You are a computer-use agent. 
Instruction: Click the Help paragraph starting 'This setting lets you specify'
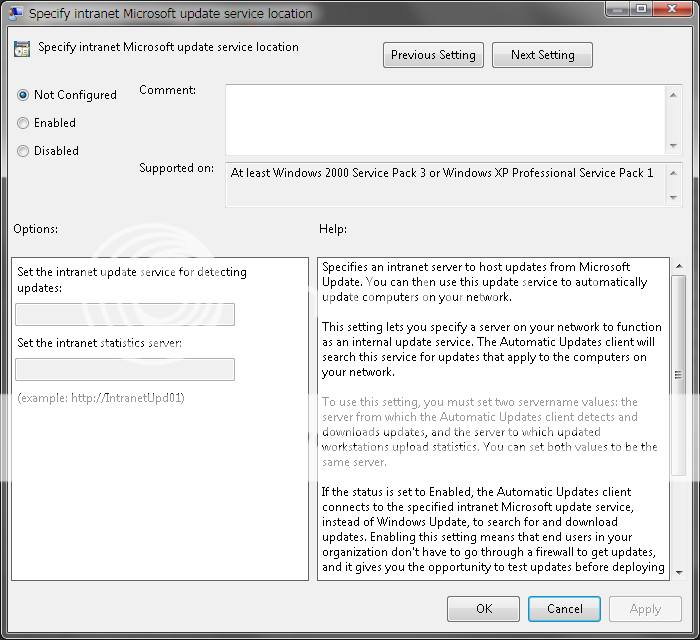(x=492, y=349)
